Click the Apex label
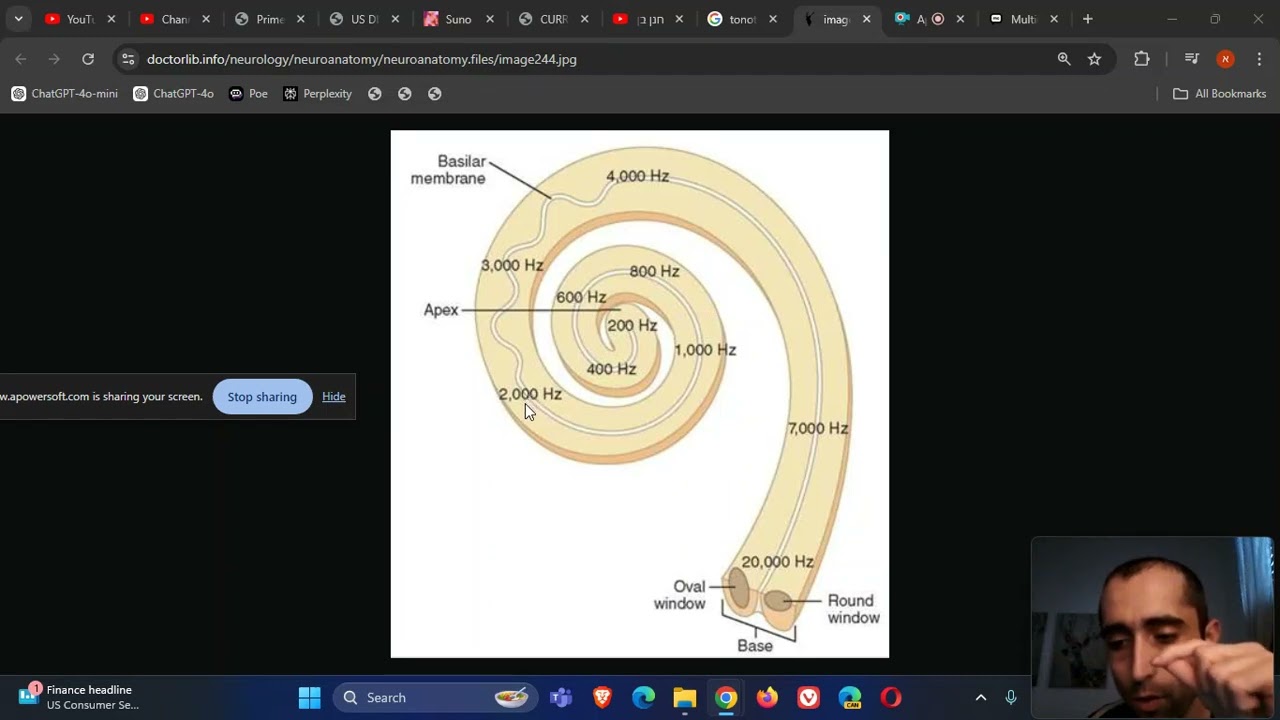 click(441, 310)
